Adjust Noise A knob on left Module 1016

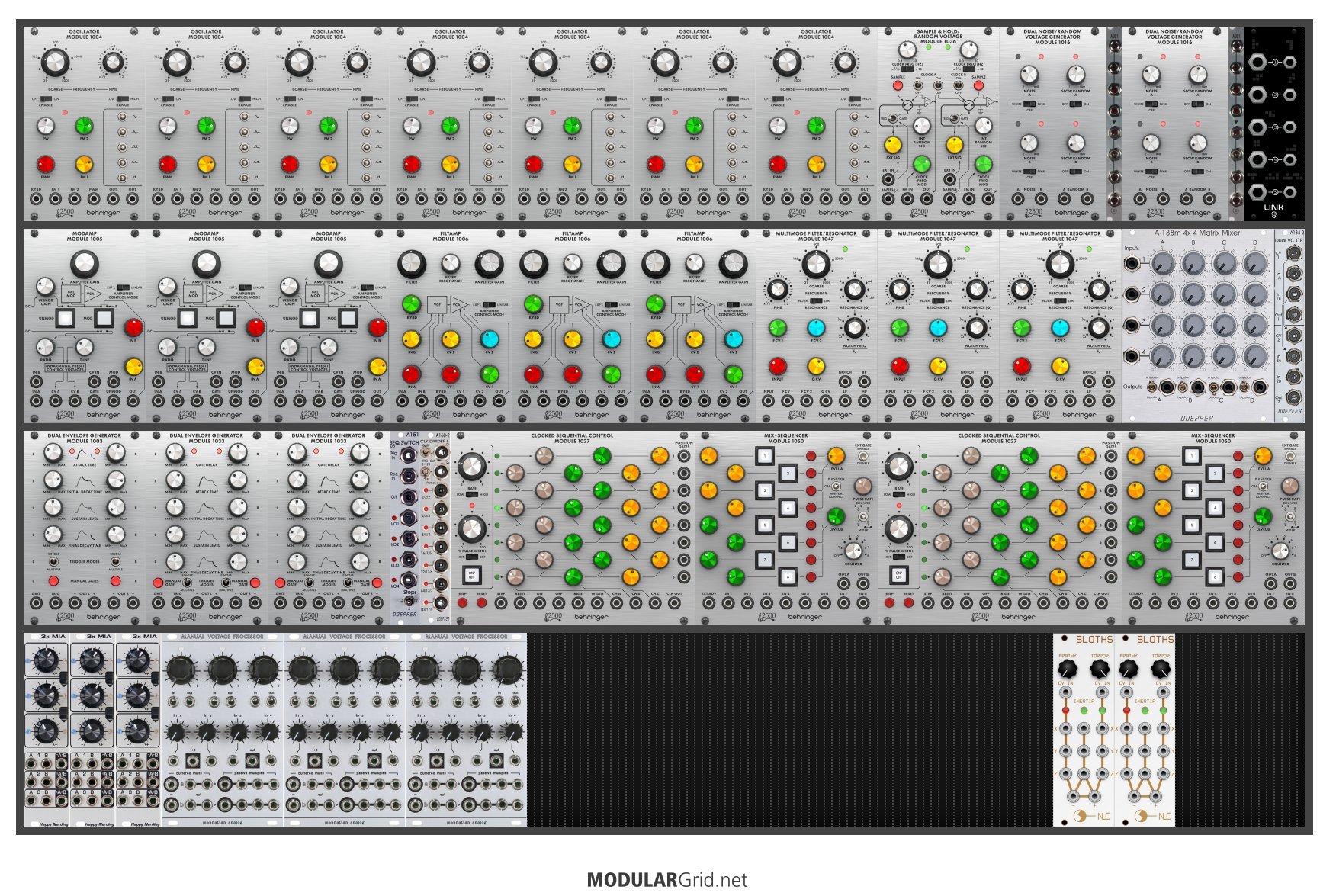tap(1029, 75)
